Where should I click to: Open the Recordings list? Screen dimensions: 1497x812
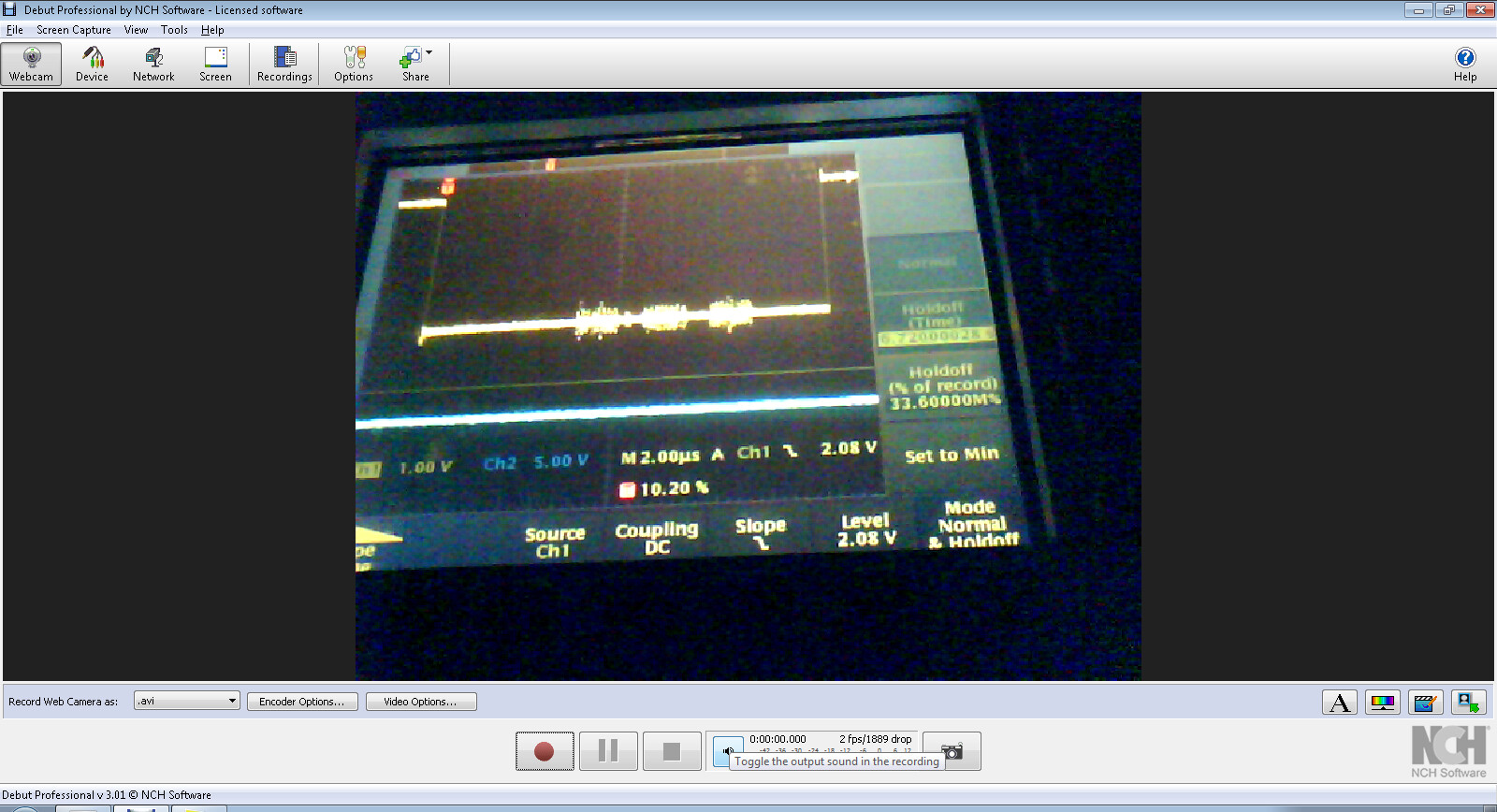tap(284, 65)
